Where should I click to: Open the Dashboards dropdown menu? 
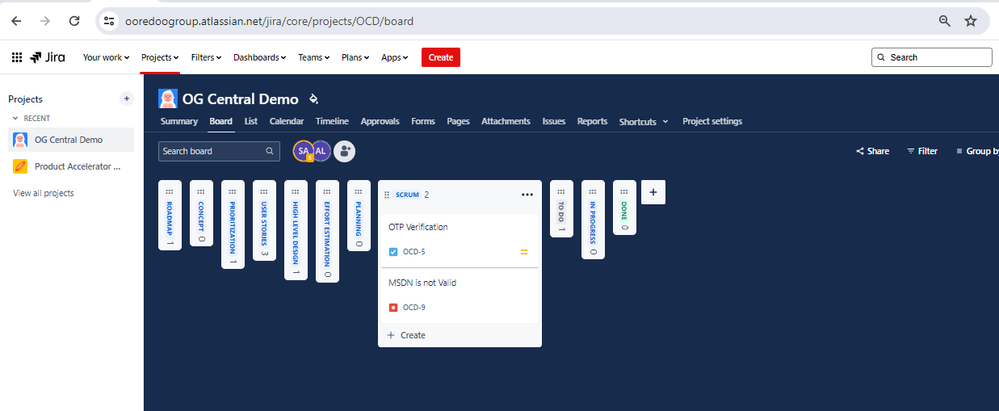(259, 57)
